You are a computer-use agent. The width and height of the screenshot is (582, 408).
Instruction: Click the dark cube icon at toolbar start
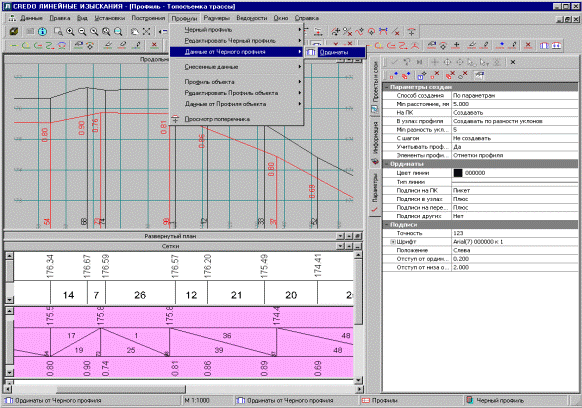click(x=14, y=32)
